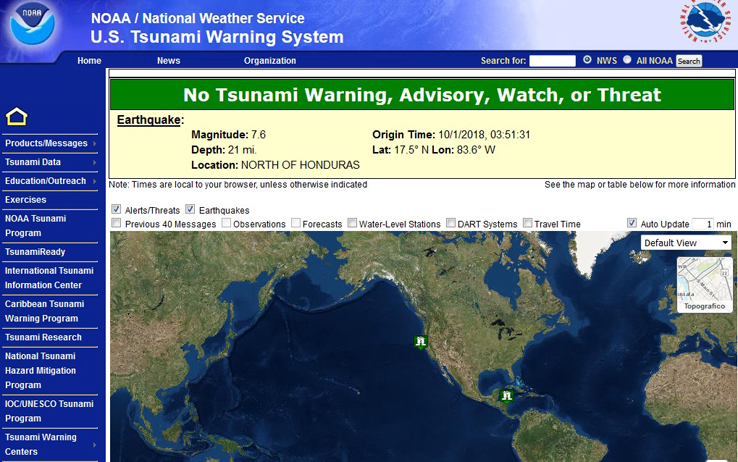Open Education/Outreach sidebar item

[x=46, y=181]
